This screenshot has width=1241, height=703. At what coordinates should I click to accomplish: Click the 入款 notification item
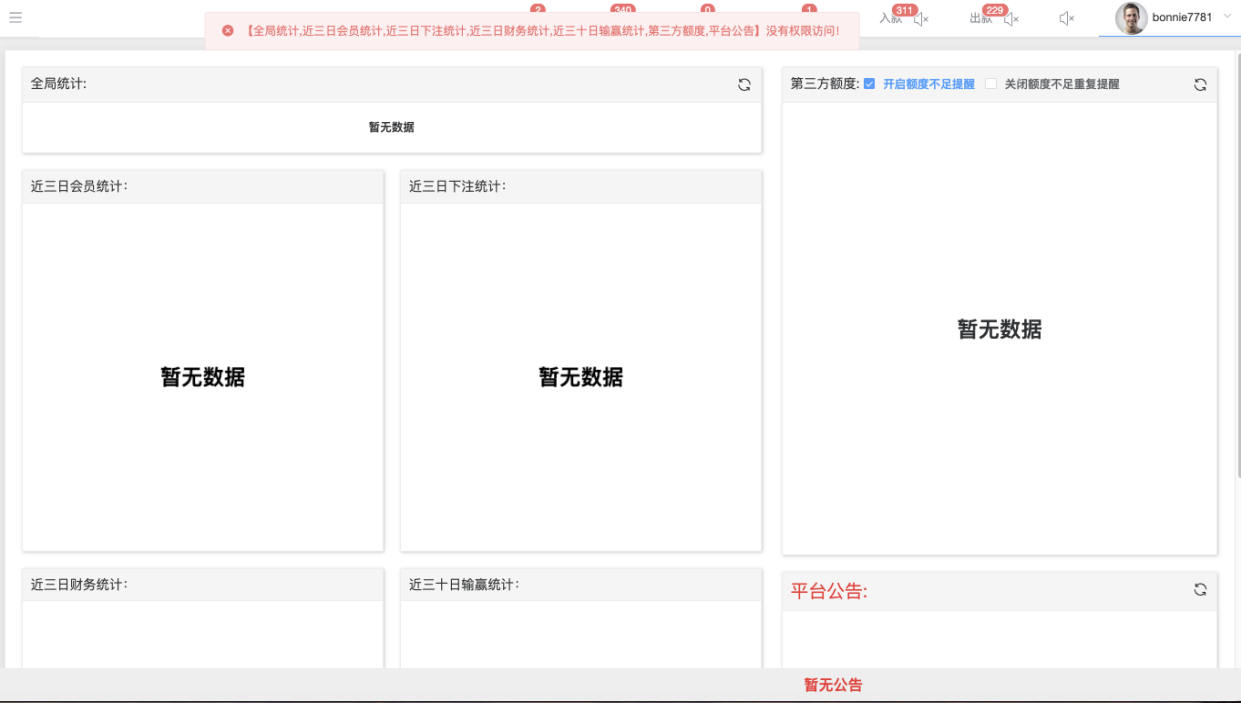(x=890, y=19)
